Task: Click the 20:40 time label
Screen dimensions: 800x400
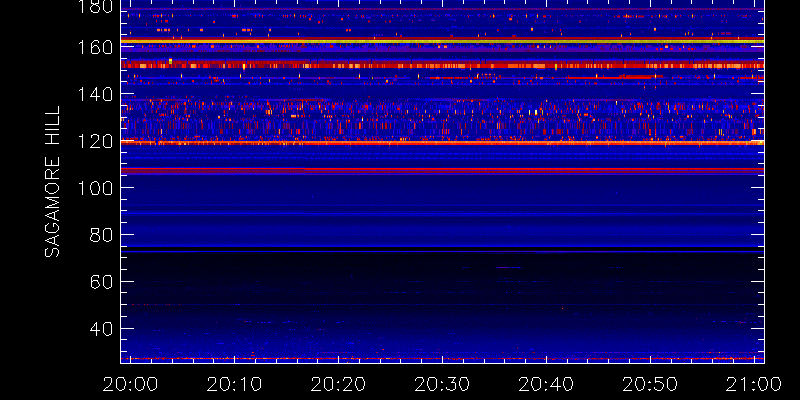Action: click(x=546, y=384)
